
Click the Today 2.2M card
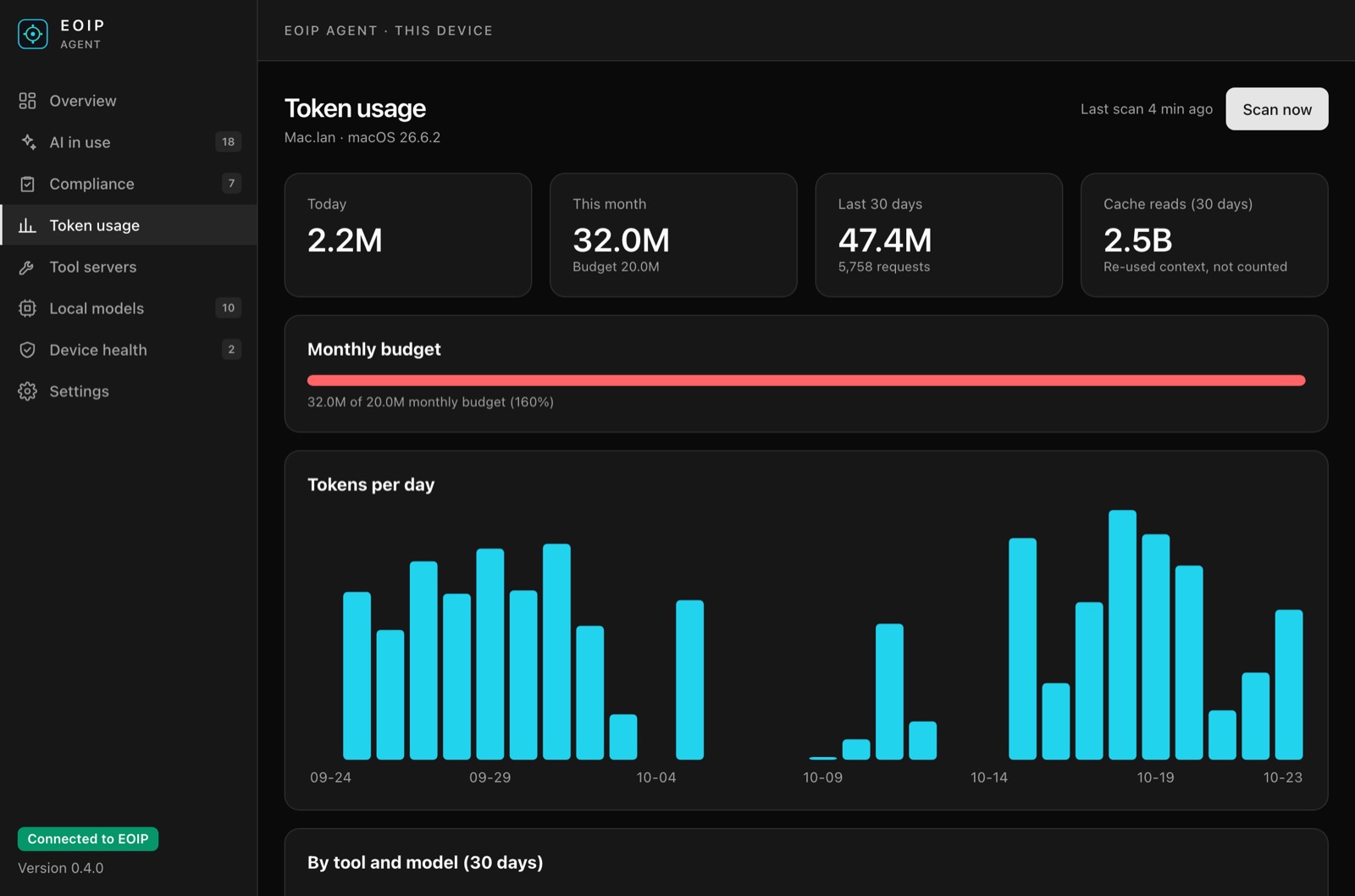[408, 235]
